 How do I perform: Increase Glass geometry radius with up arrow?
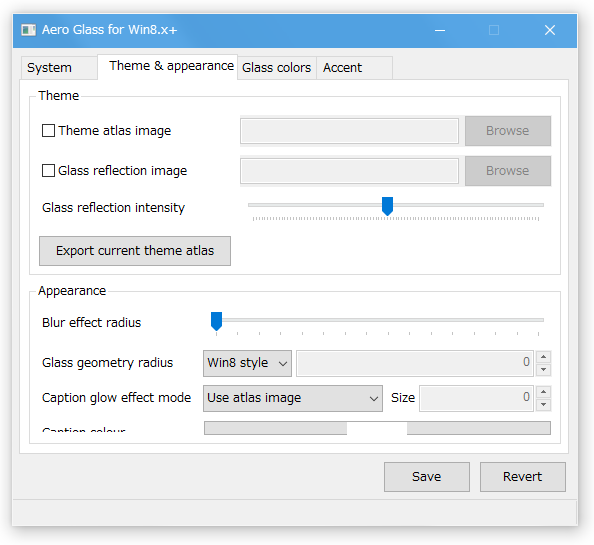[544, 357]
